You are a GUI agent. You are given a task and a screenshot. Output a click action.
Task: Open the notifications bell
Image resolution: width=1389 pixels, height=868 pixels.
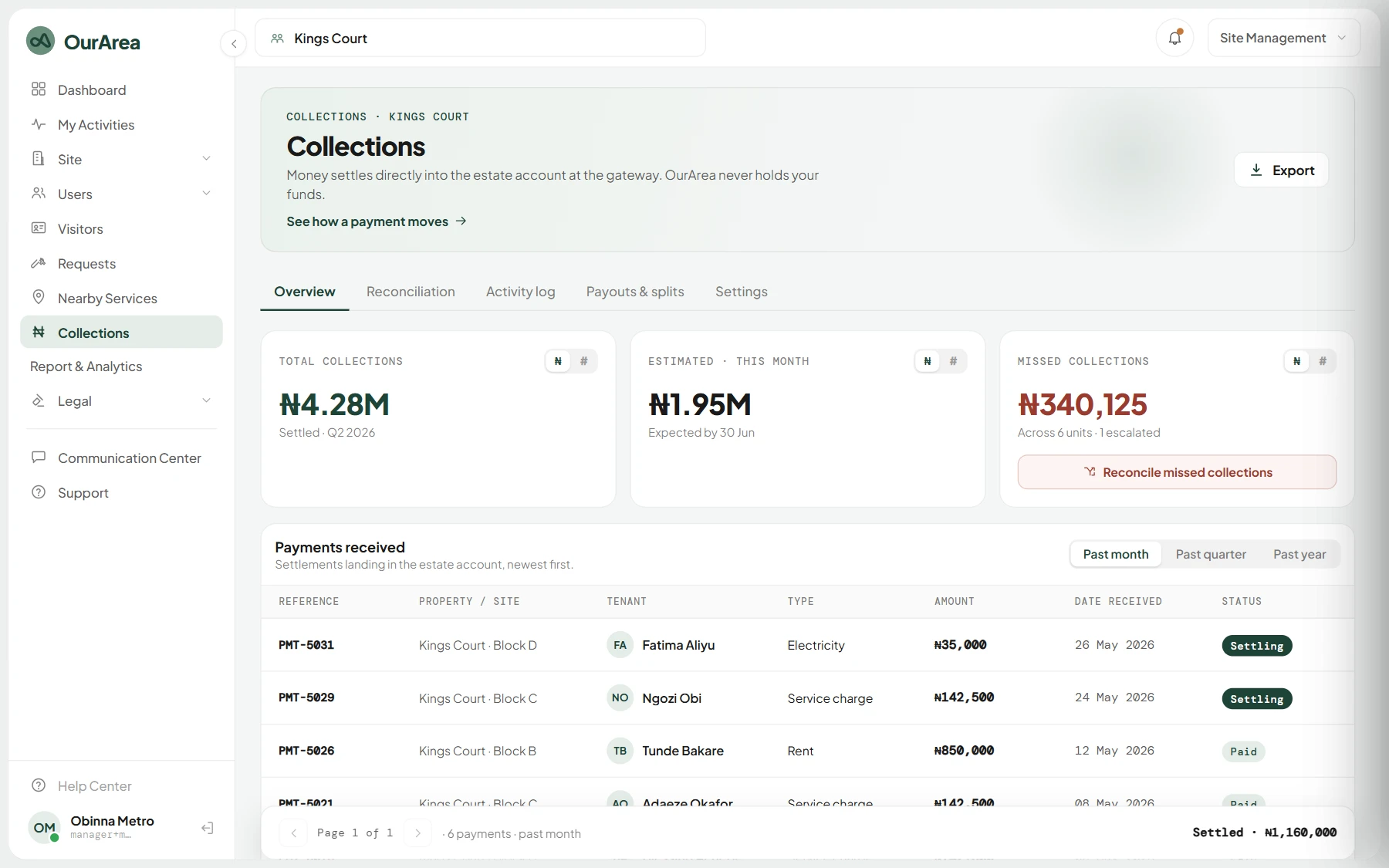pyautogui.click(x=1174, y=38)
